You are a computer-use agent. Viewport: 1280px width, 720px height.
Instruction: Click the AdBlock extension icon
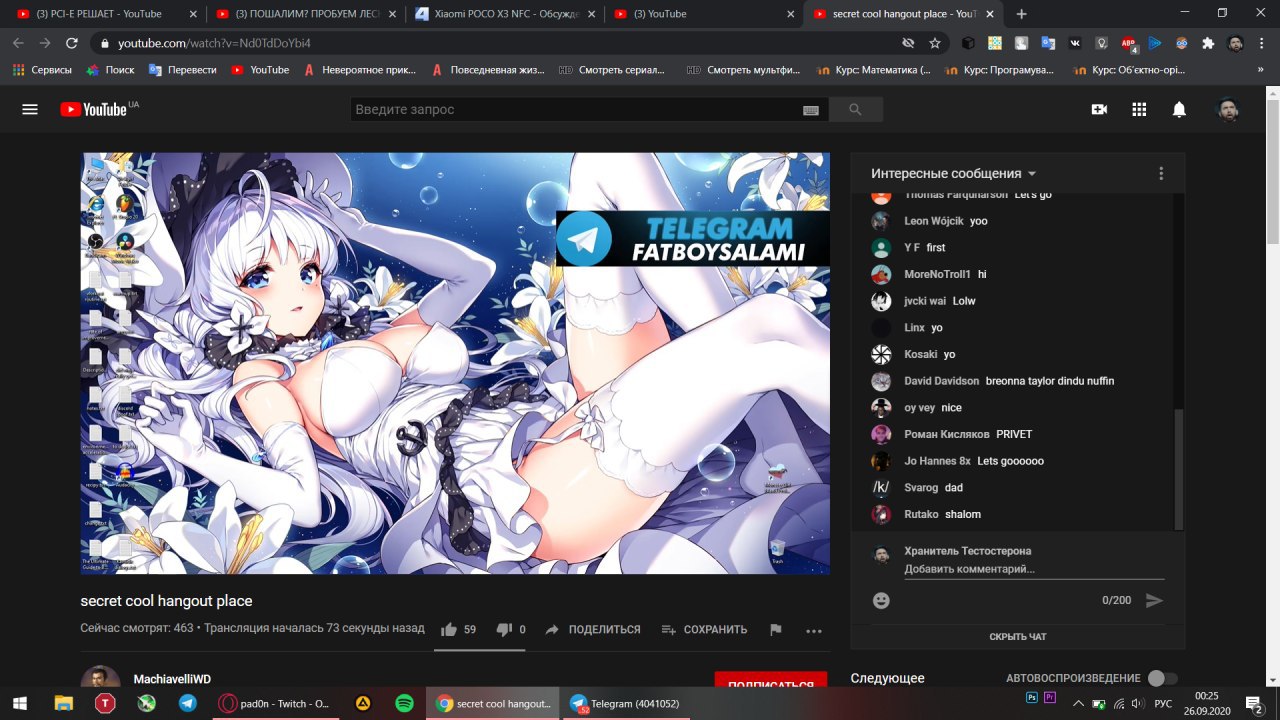tap(1128, 43)
